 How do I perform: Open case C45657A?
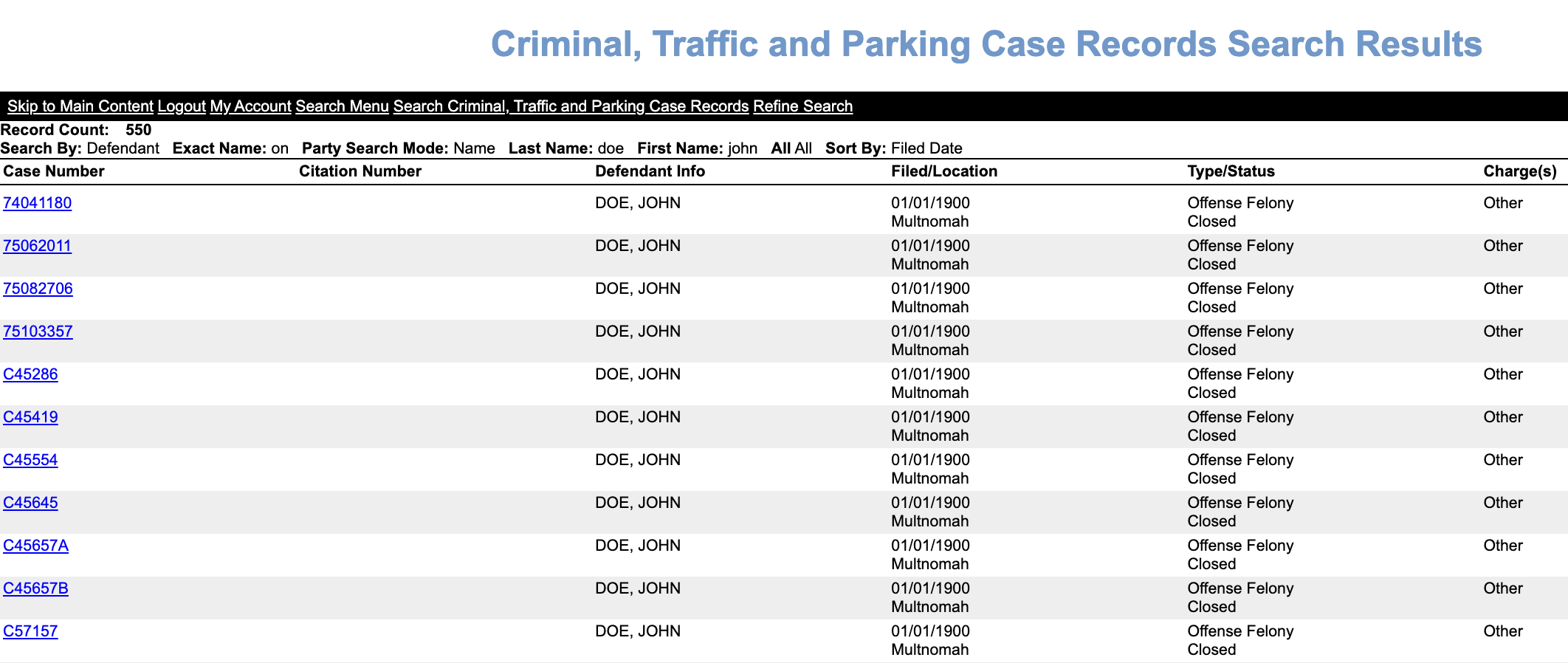(x=35, y=546)
